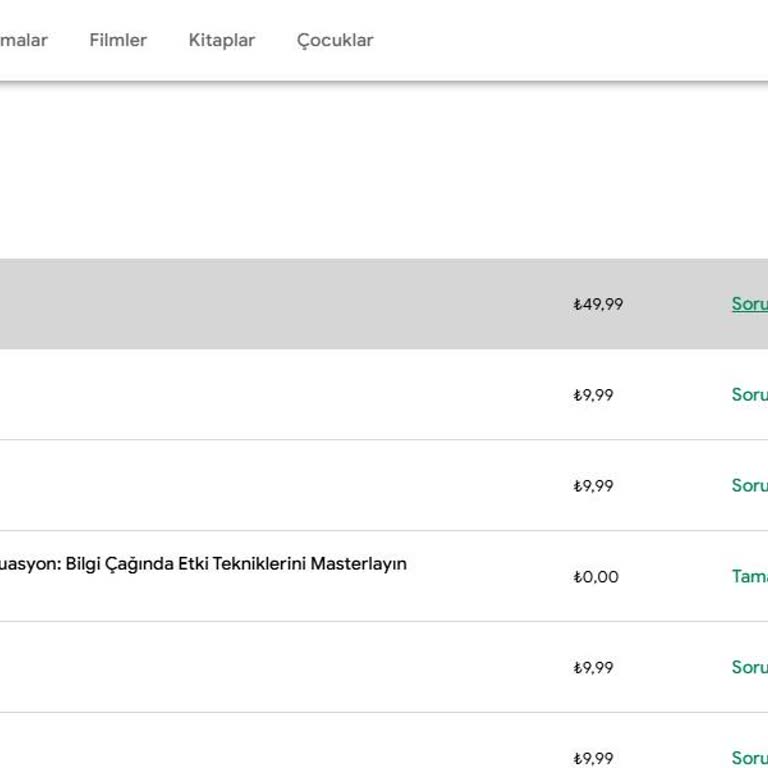
Task: Click Soru link in first ₺9,99 row
Action: point(749,395)
